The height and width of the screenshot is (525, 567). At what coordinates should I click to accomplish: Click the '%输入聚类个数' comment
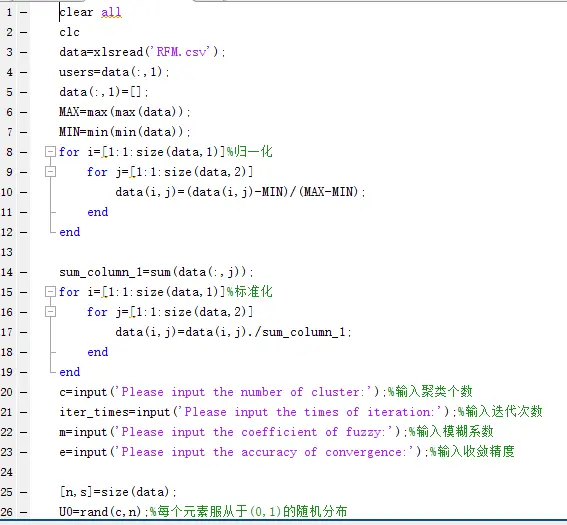[x=430, y=392]
